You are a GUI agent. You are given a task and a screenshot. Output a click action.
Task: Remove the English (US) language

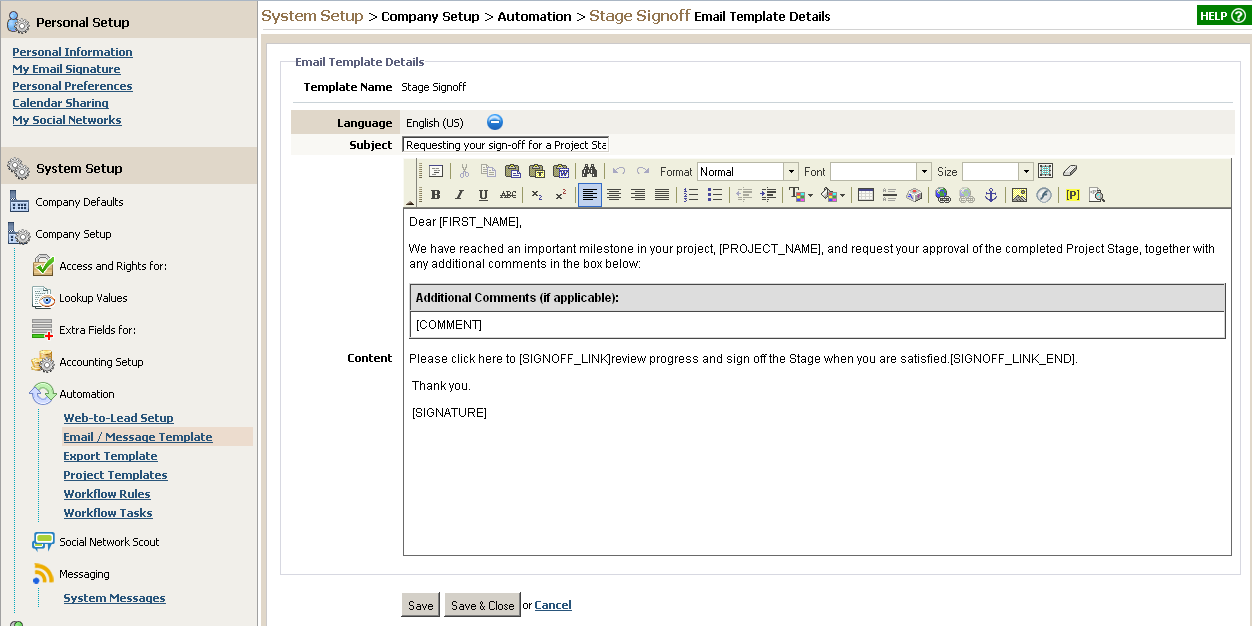(495, 122)
